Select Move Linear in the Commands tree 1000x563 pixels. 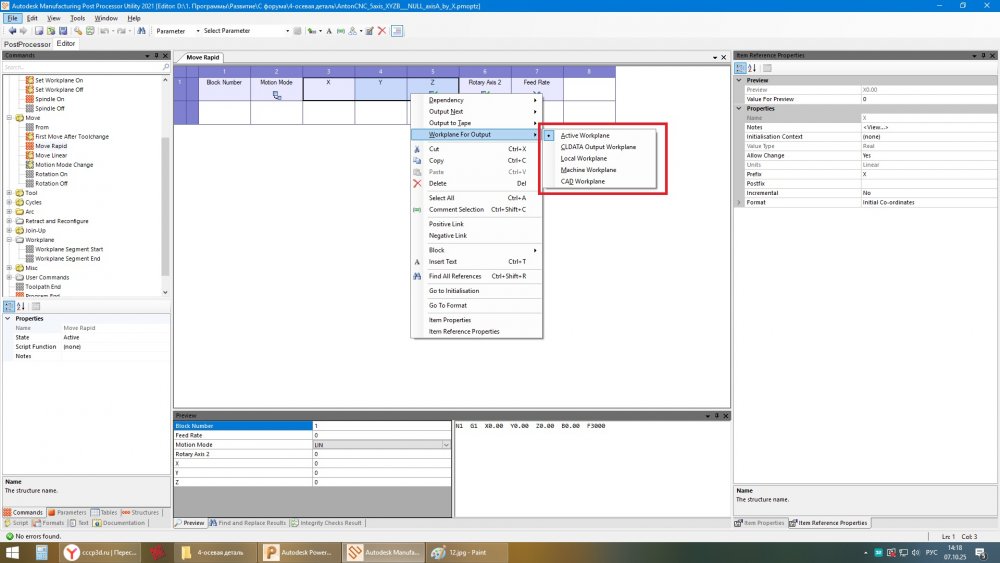[x=51, y=155]
